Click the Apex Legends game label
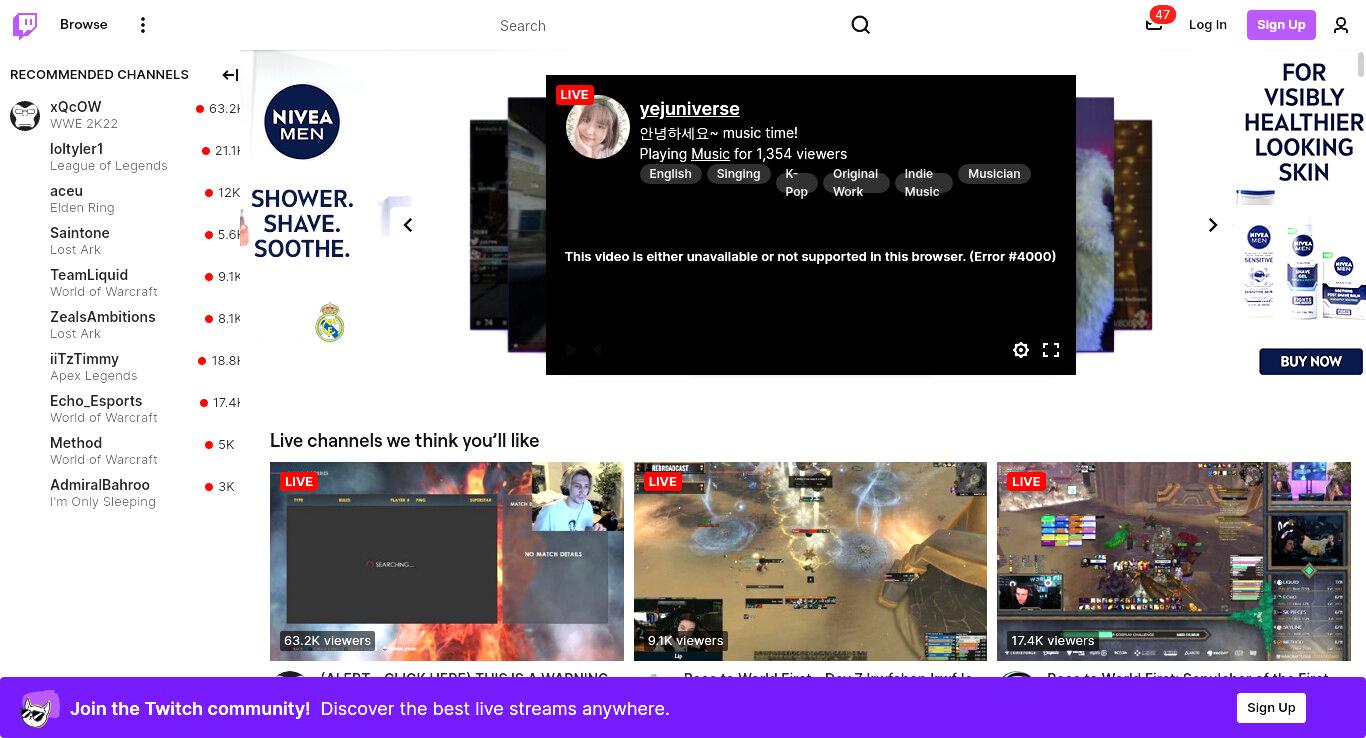The height and width of the screenshot is (738, 1366). coord(94,376)
